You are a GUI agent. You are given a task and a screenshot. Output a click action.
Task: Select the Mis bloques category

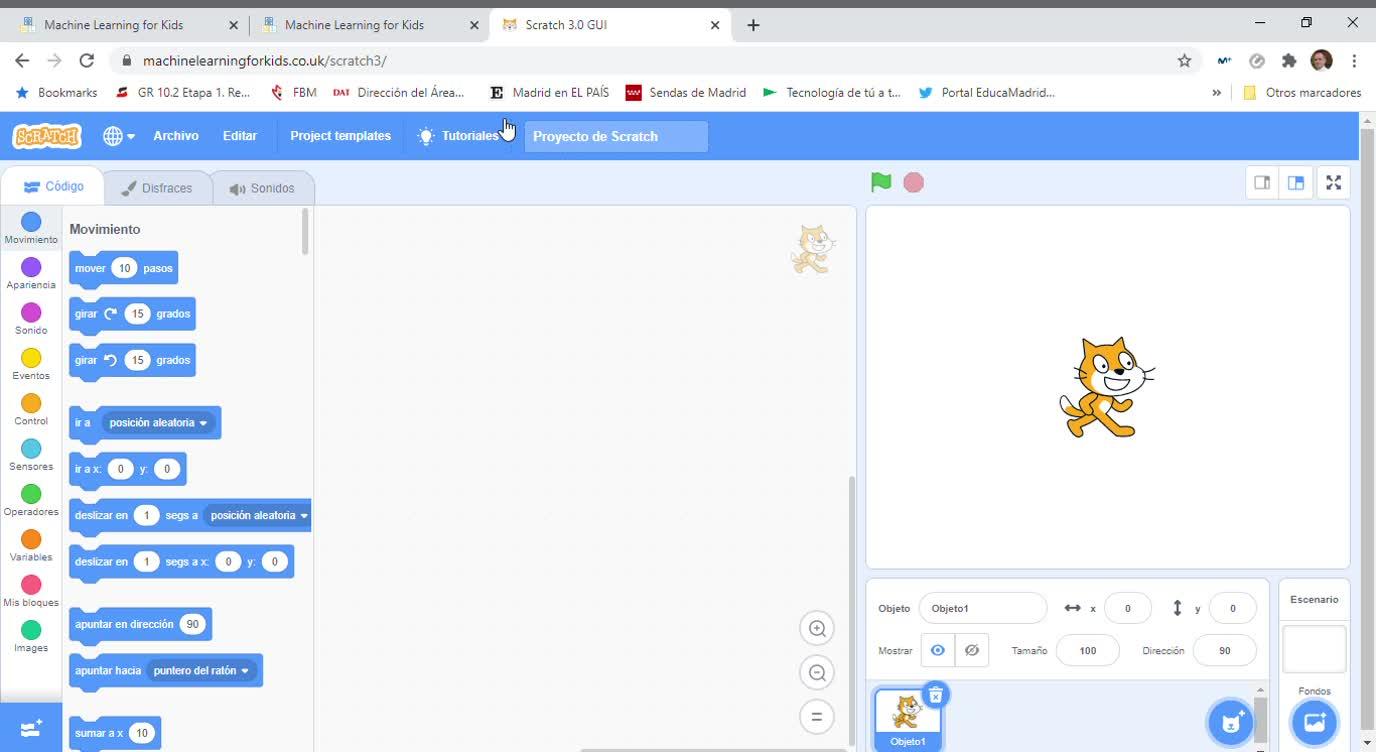point(31,591)
